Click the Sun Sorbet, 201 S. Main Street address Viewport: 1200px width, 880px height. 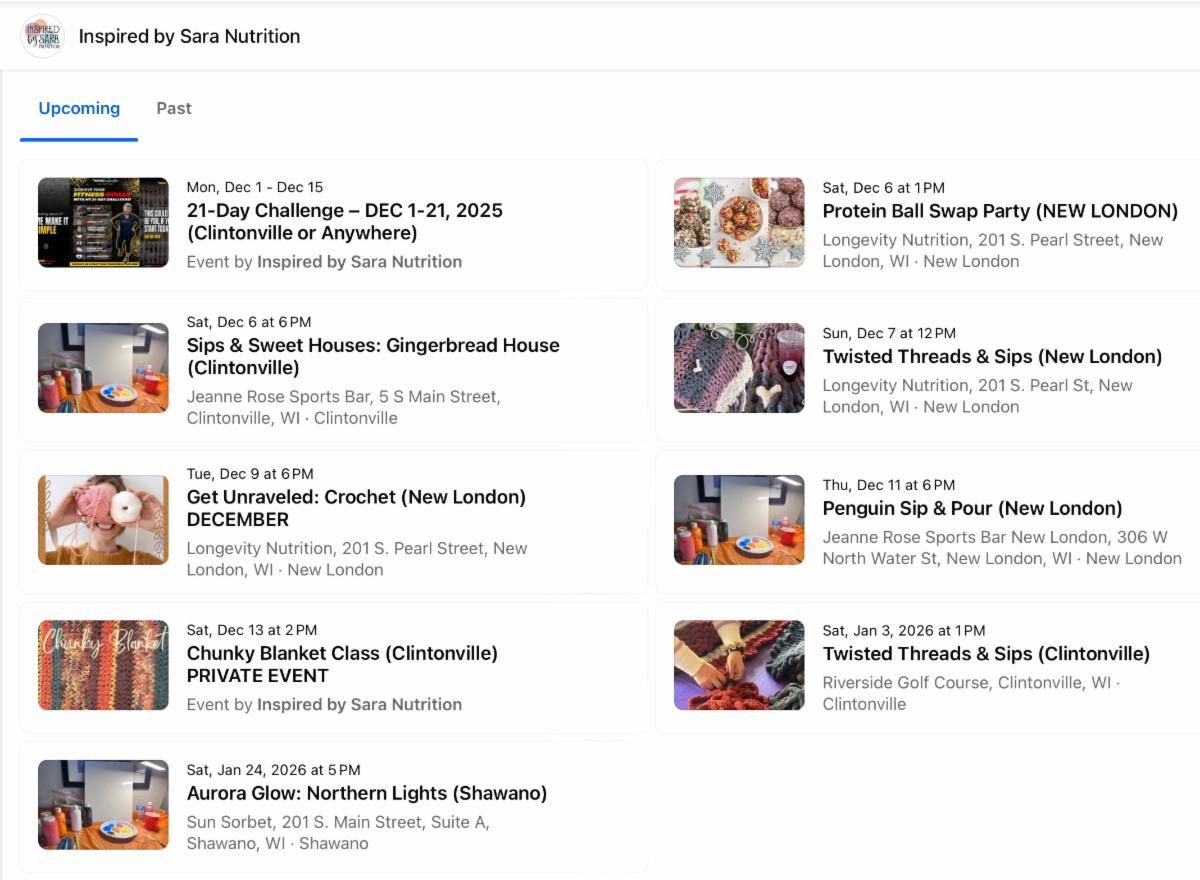pos(338,833)
